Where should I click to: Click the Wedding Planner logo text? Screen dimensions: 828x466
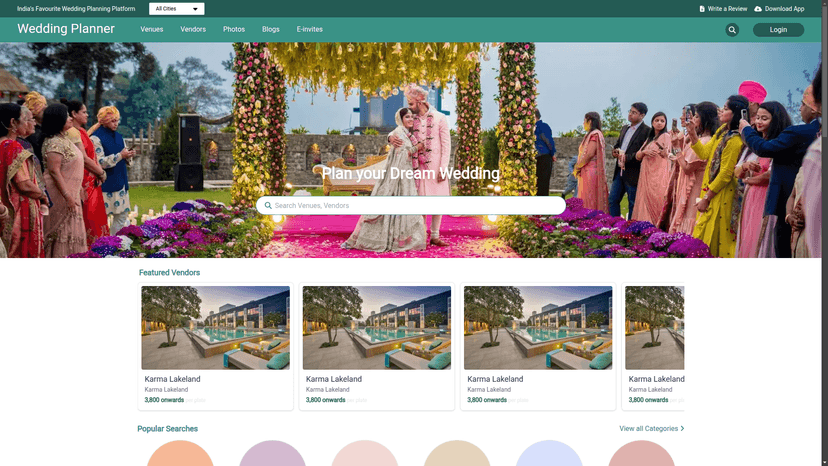66,29
